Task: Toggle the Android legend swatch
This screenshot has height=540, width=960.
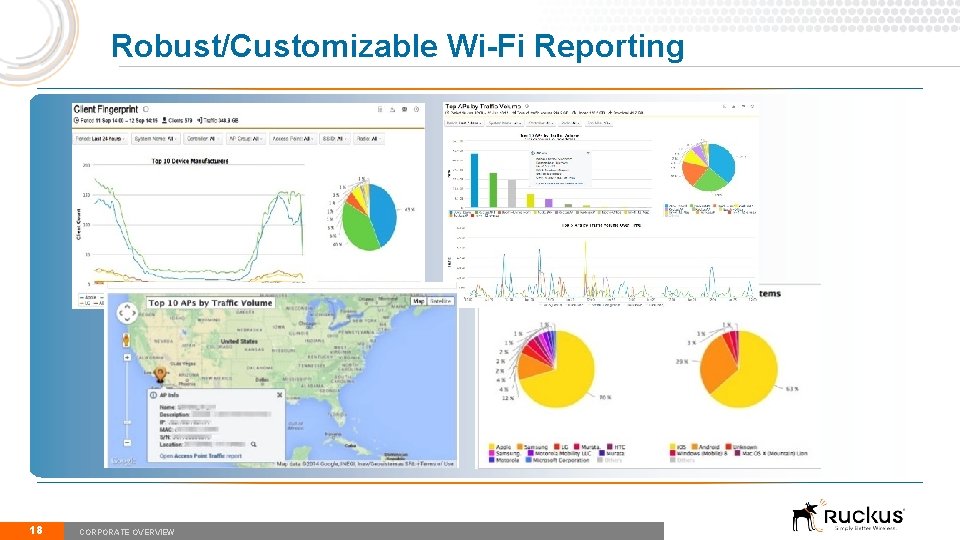Action: [x=695, y=447]
